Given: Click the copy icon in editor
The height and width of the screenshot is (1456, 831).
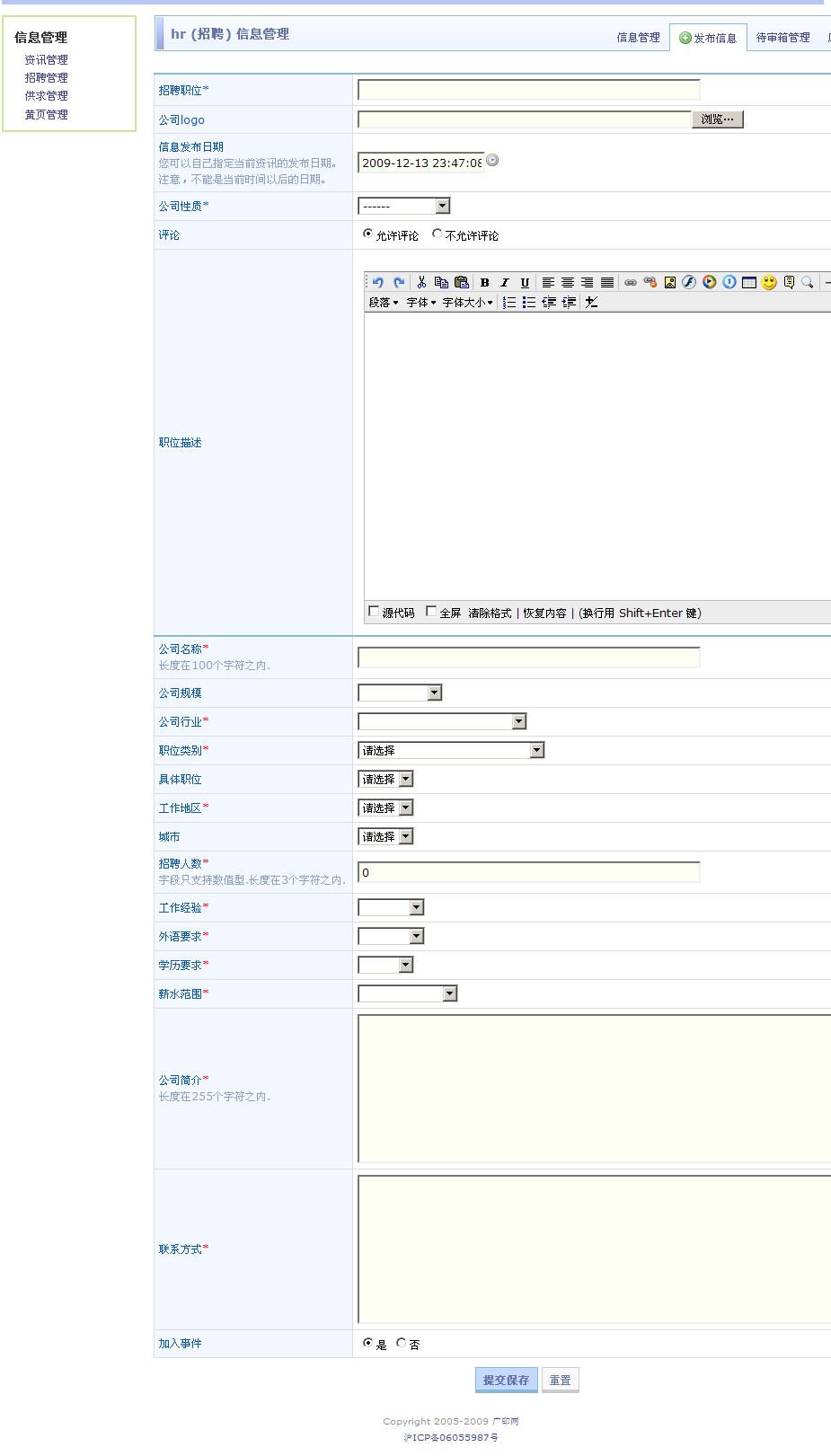Looking at the screenshot, I should pyautogui.click(x=441, y=282).
